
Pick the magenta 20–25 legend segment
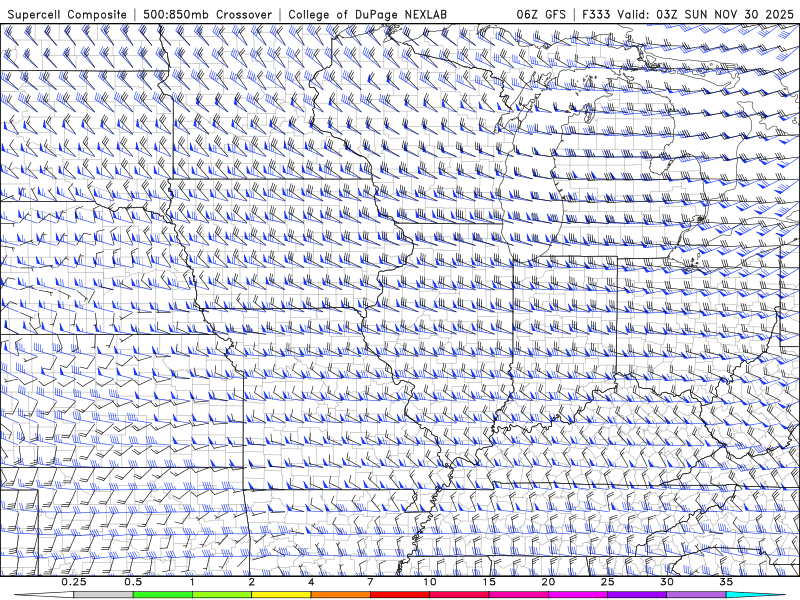pyautogui.click(x=578, y=595)
